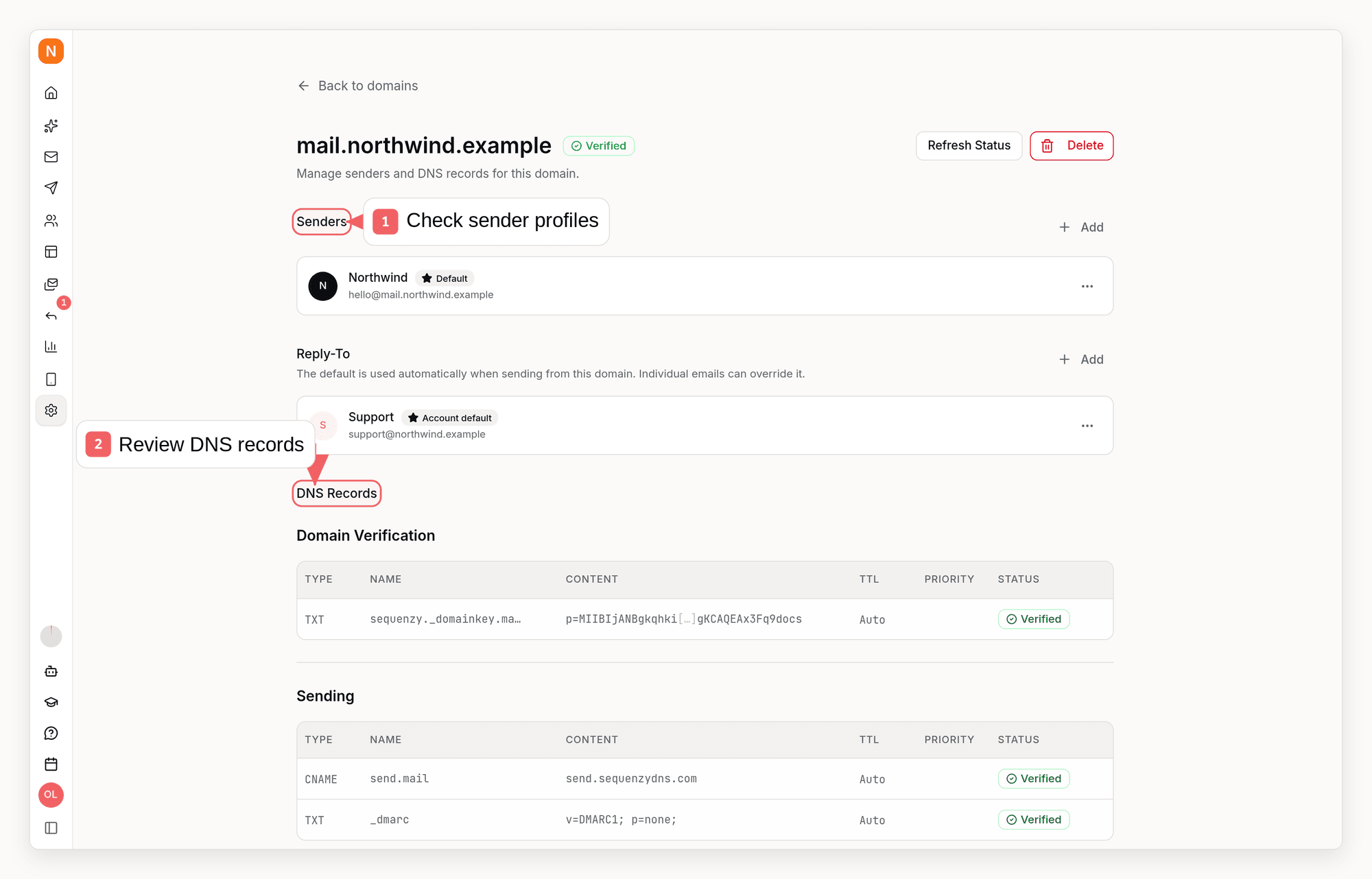This screenshot has height=879, width=1372.
Task: Open the reply arrow icon with badge
Action: (x=51, y=315)
